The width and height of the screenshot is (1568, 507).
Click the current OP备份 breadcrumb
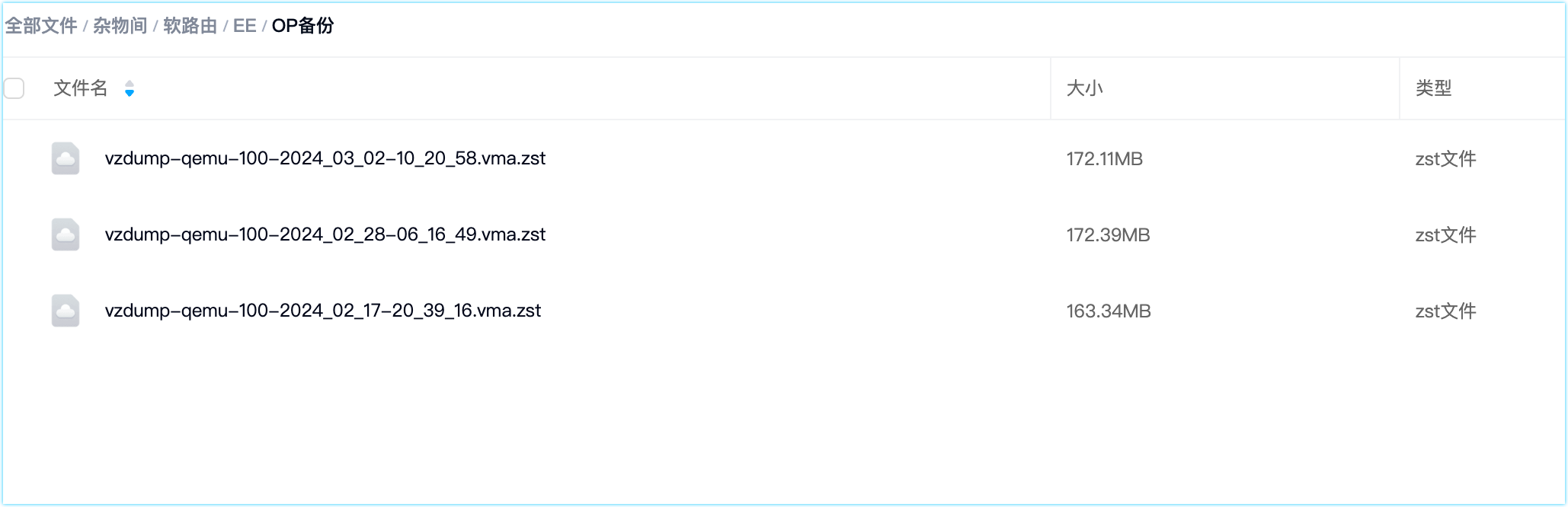[x=302, y=26]
